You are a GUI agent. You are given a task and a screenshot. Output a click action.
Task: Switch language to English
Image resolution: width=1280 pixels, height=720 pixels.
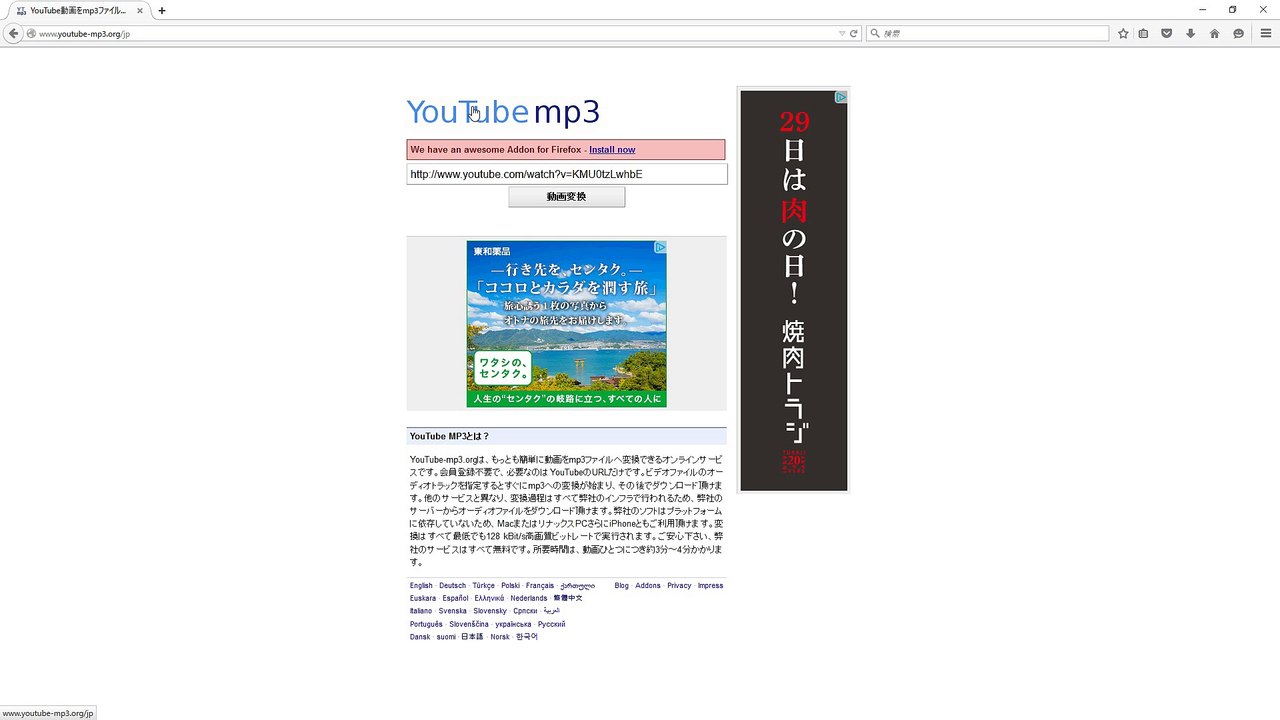tap(421, 586)
